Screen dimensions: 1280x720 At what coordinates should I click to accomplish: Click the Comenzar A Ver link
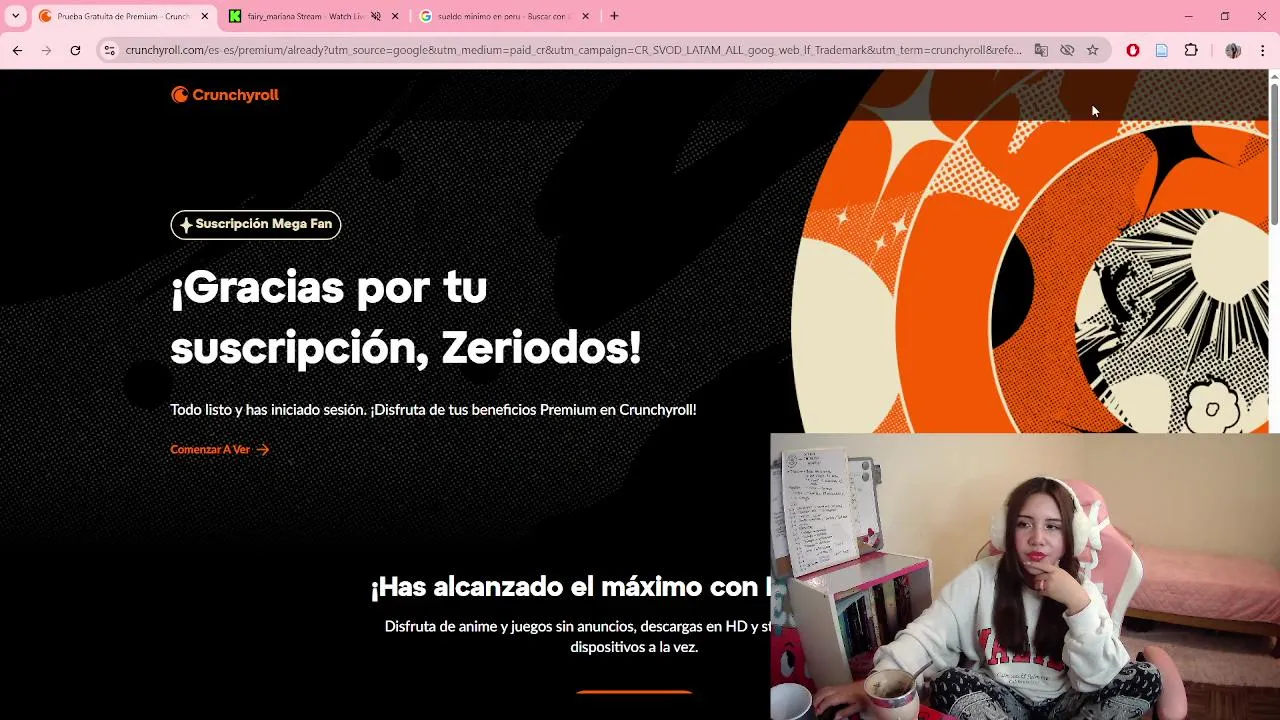210,450
